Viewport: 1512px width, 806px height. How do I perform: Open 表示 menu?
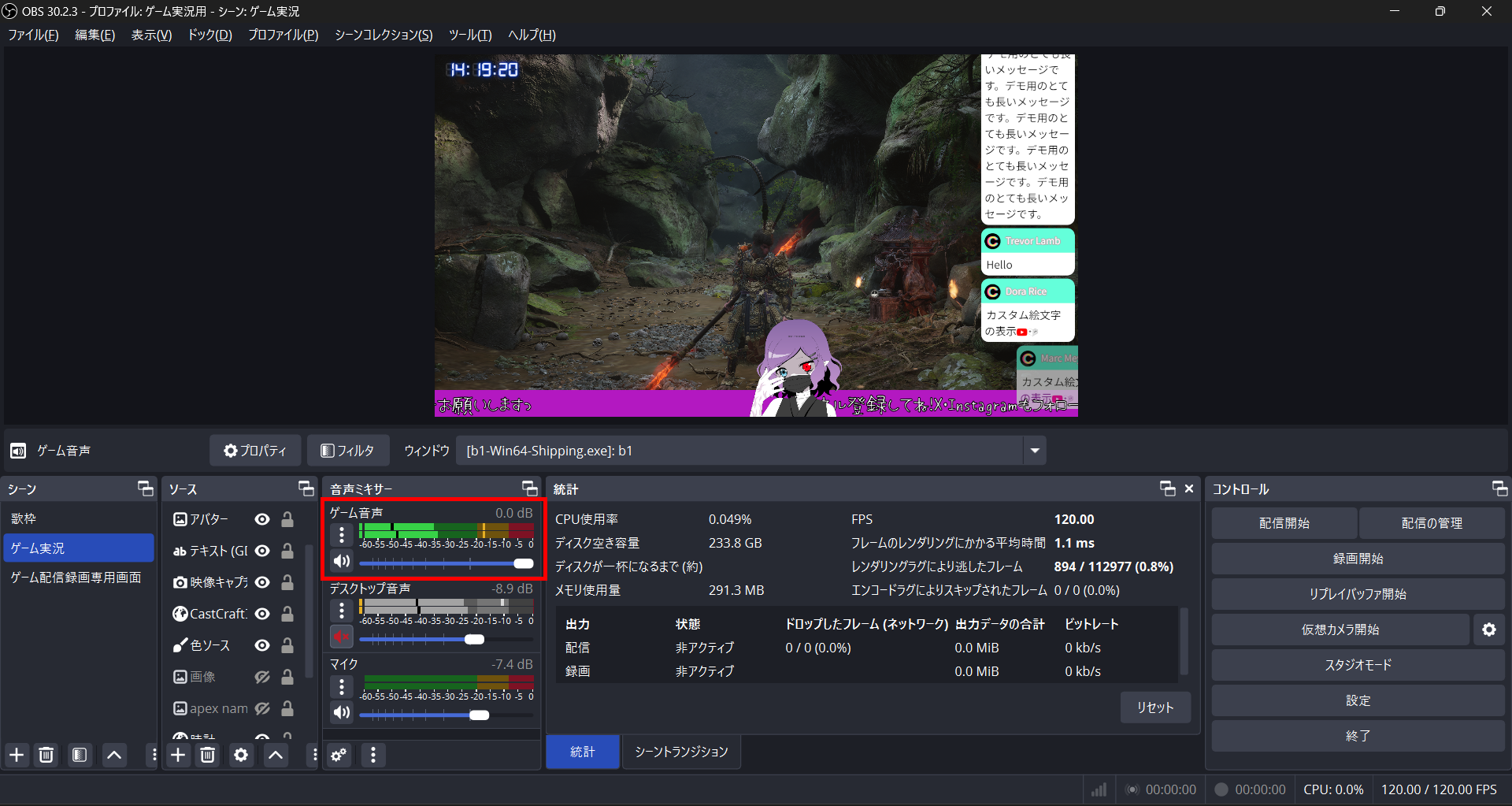pyautogui.click(x=151, y=35)
